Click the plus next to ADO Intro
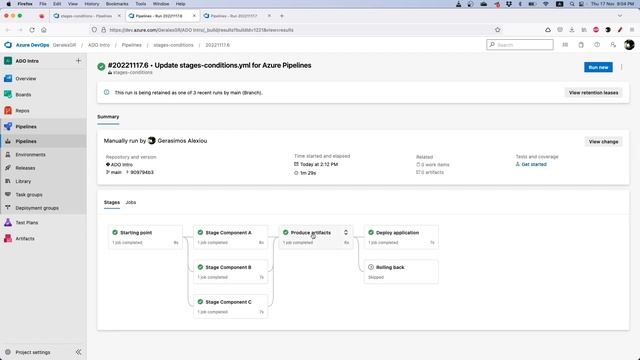 78,61
